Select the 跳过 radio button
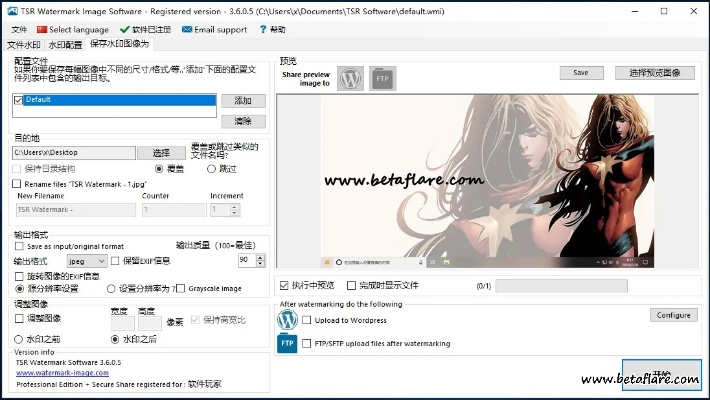This screenshot has width=710, height=400. coord(212,169)
